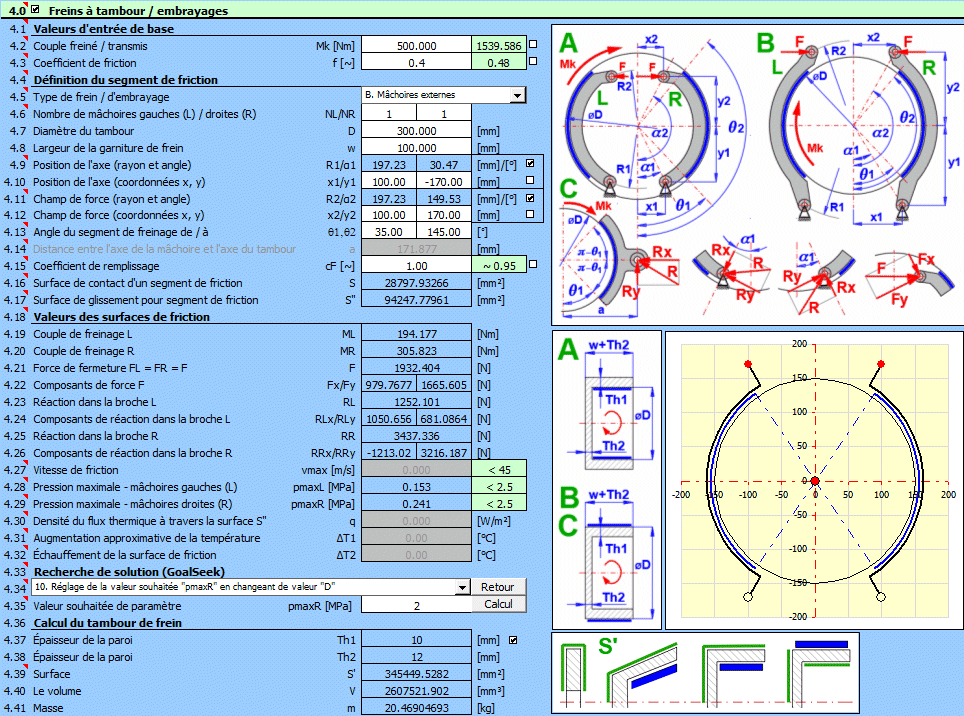The image size is (964, 716).
Task: Select the Le volume value 2607521.902
Action: tap(417, 691)
